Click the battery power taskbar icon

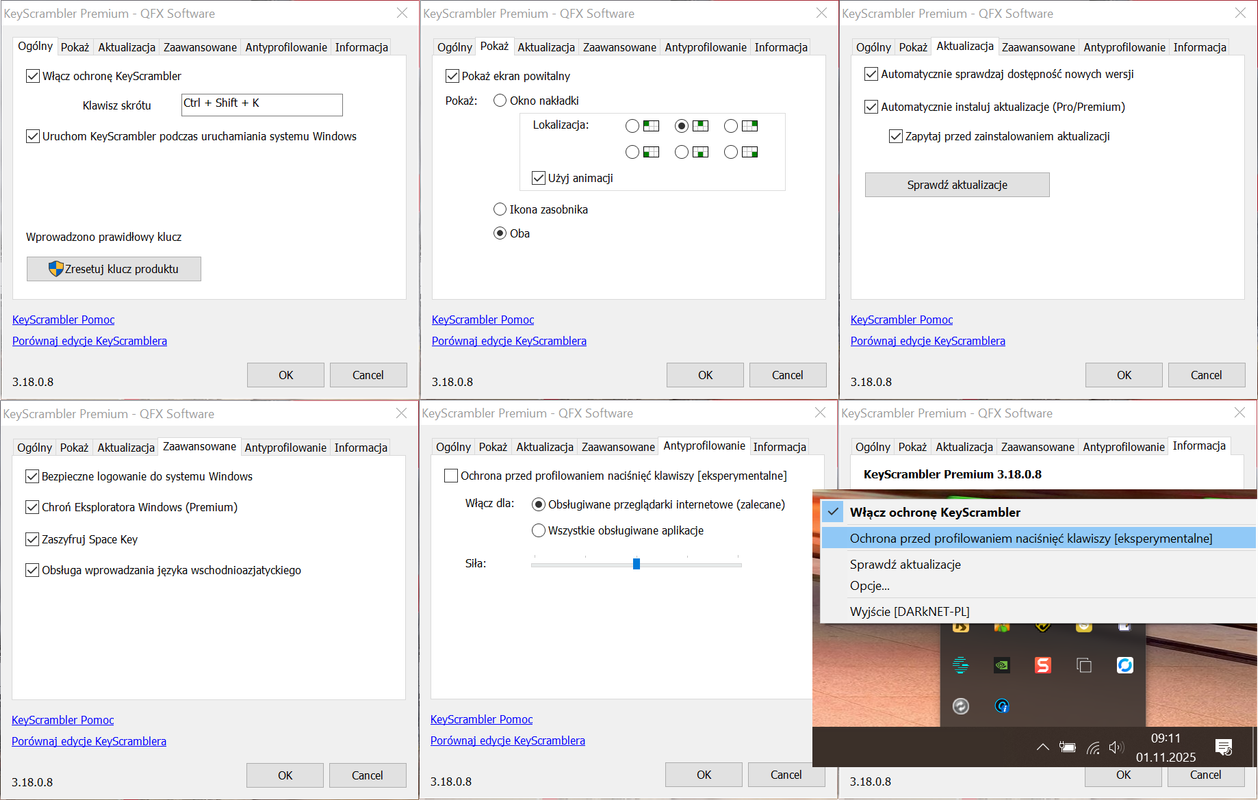1068,747
